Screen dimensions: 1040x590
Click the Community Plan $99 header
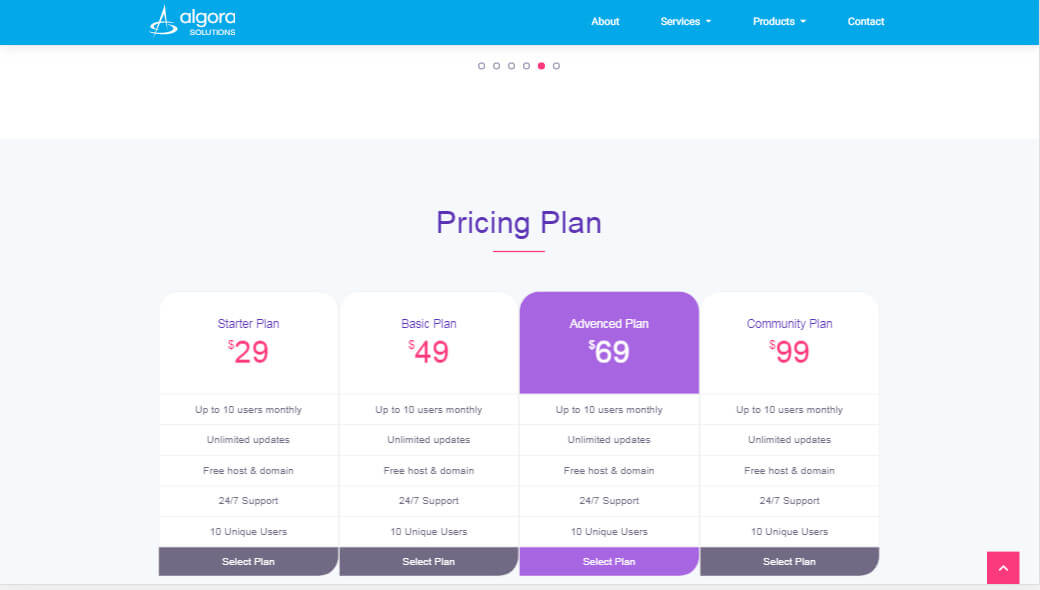[789, 342]
